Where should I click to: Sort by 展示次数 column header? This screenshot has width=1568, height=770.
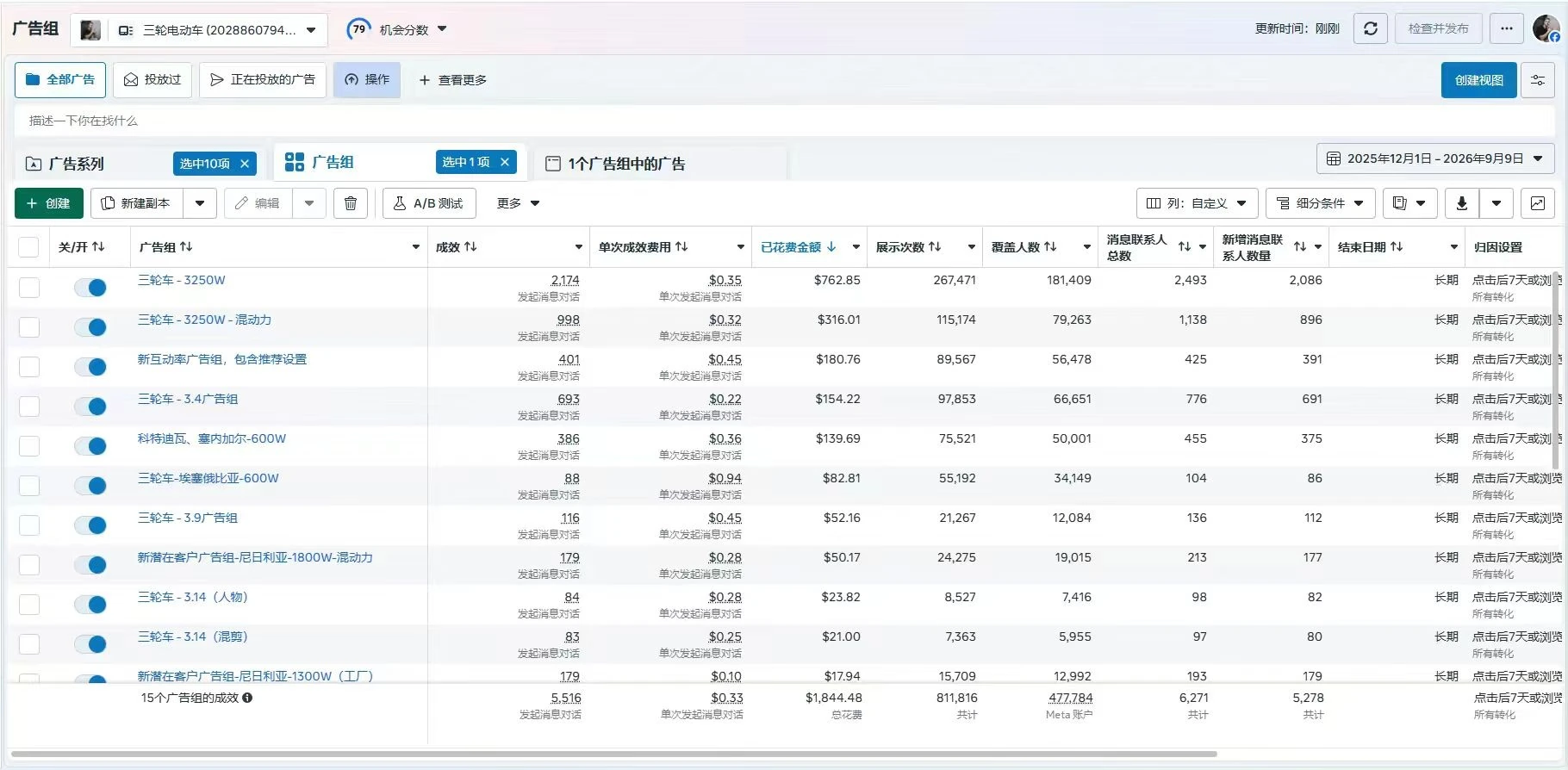pos(908,247)
